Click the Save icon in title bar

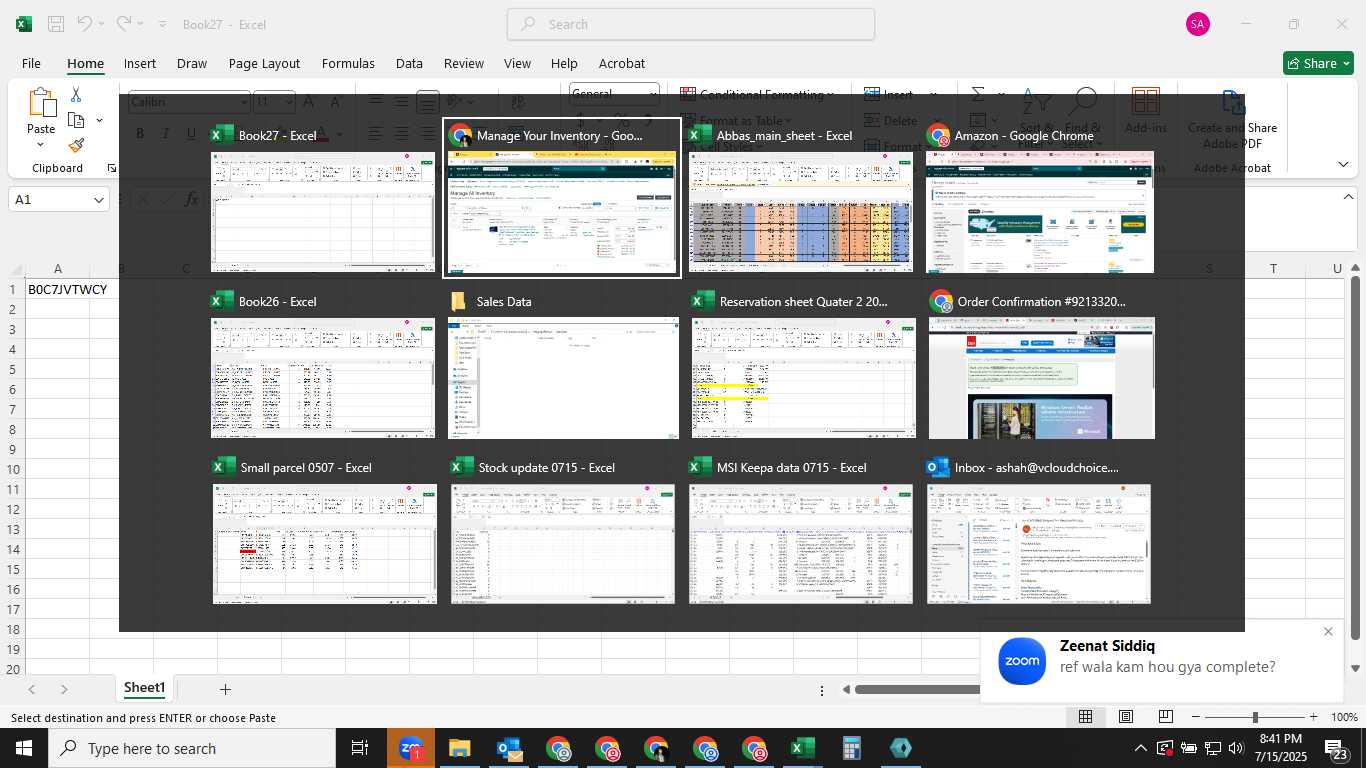click(x=56, y=24)
